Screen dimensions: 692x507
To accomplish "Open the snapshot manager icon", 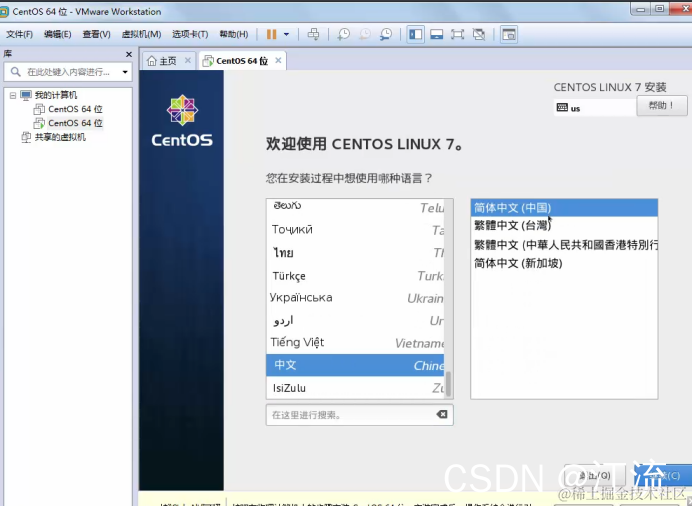I will (386, 34).
